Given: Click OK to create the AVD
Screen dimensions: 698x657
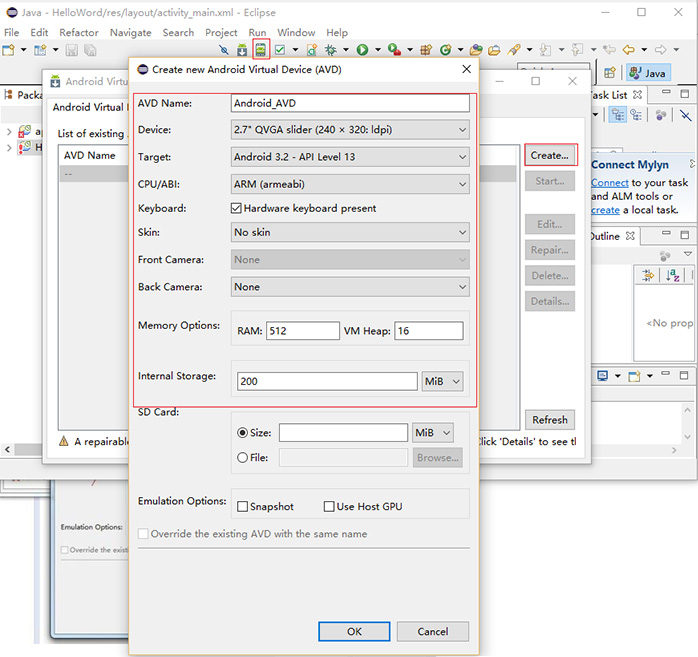Looking at the screenshot, I should (354, 631).
